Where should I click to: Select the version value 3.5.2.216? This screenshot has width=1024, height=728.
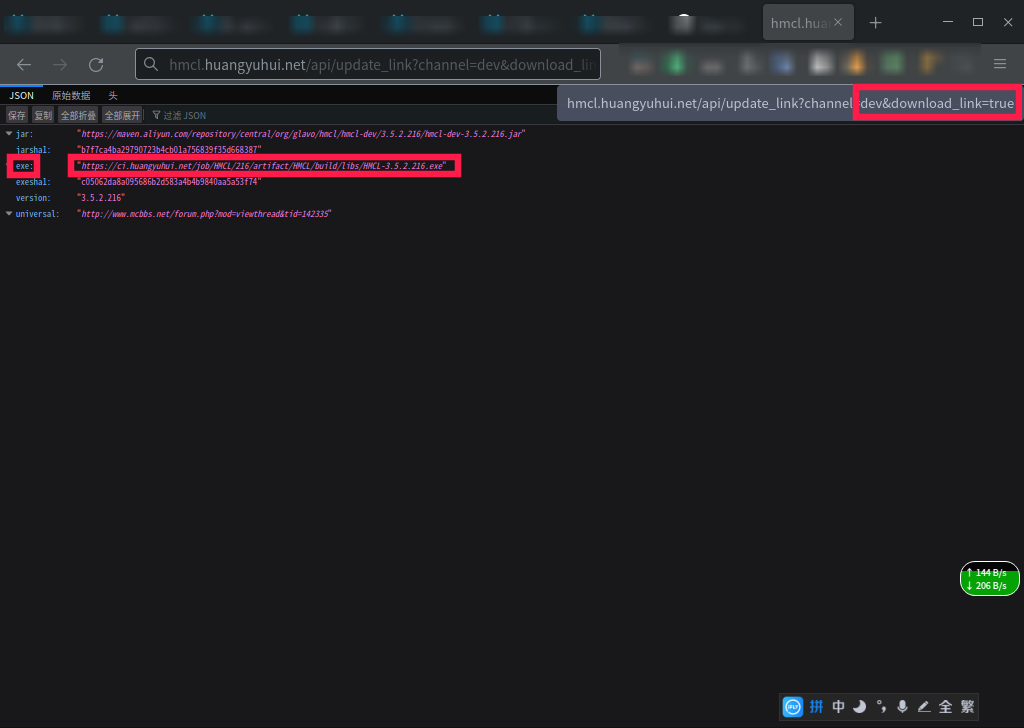click(101, 198)
